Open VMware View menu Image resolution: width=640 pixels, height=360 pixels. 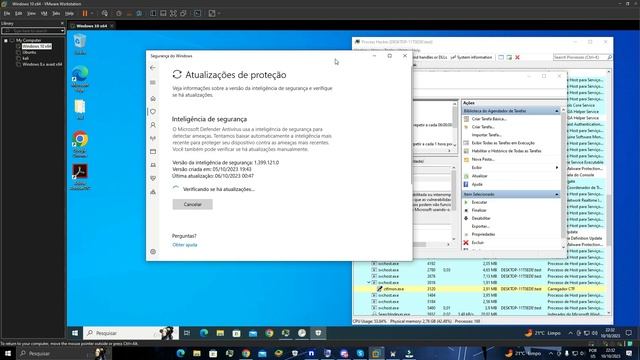tap(31, 13)
